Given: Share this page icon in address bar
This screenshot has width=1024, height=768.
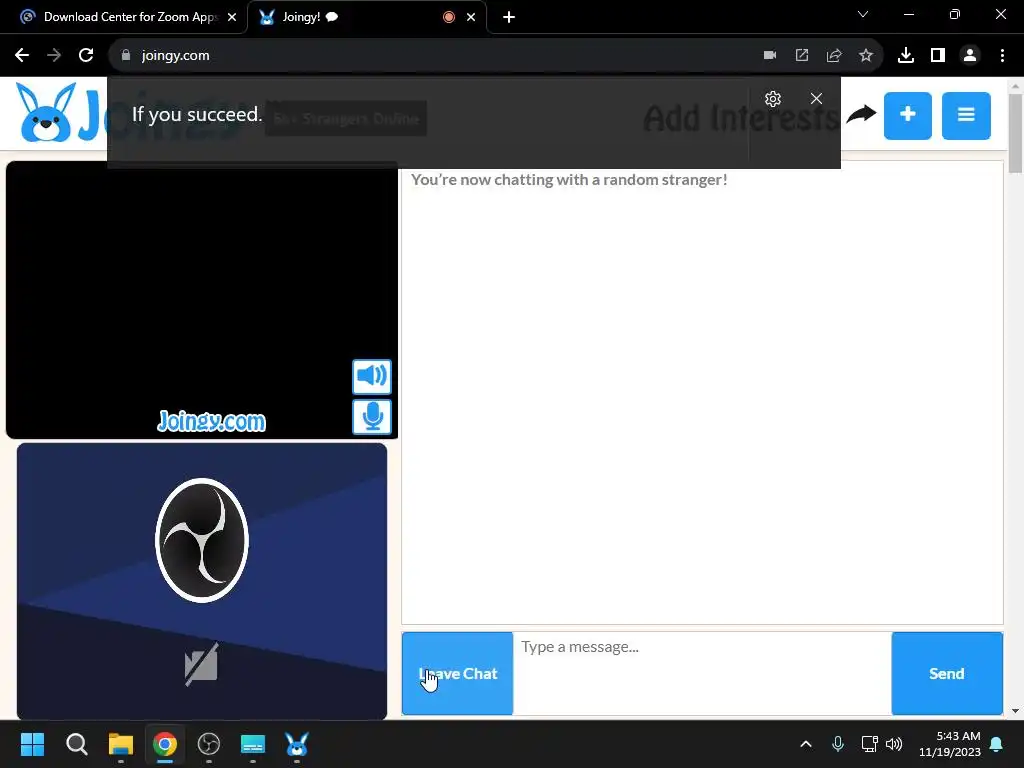Looking at the screenshot, I should coord(834,56).
